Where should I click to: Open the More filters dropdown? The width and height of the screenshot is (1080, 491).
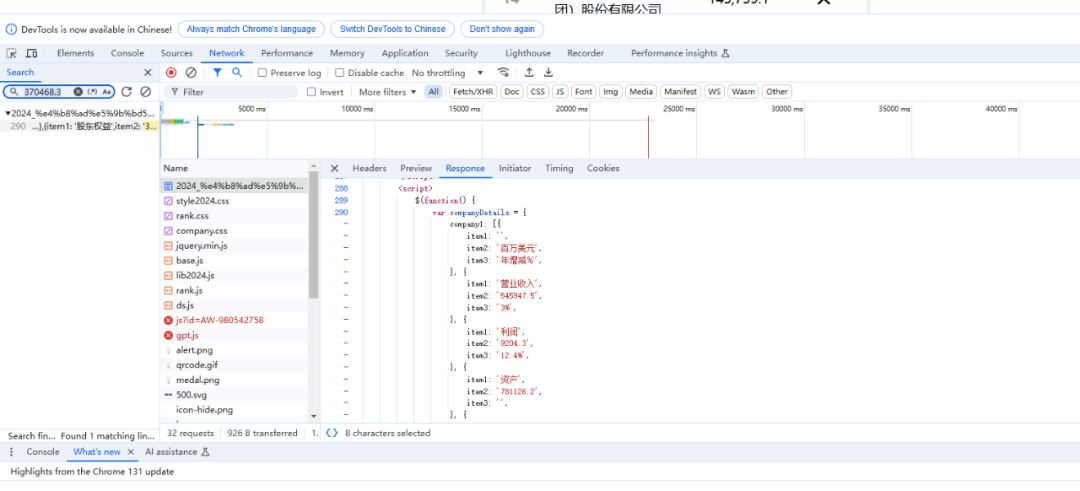tap(388, 92)
